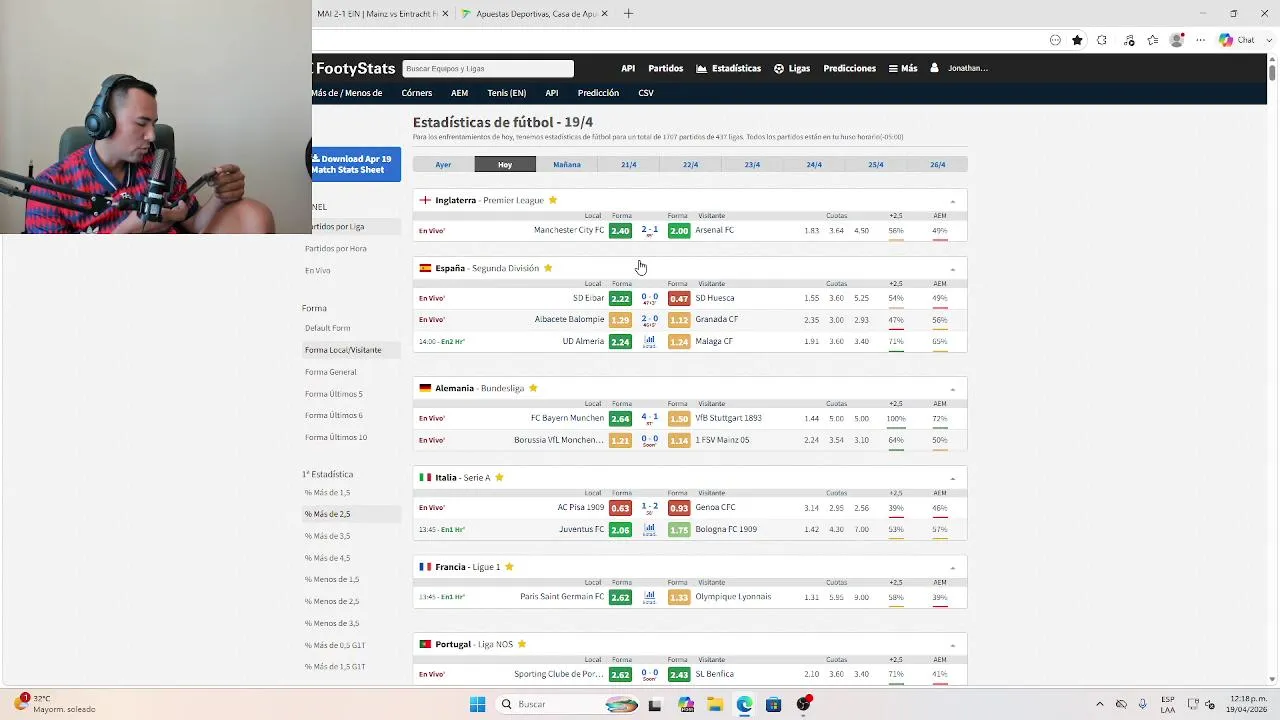
Task: Select Forma General in the sidebar
Action: click(331, 372)
